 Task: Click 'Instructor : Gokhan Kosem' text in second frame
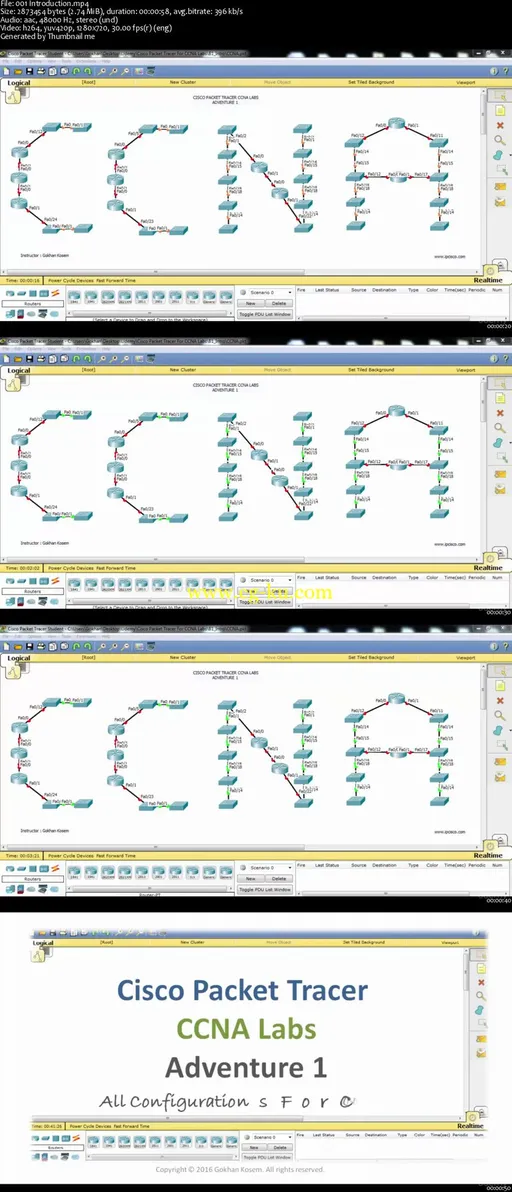pyautogui.click(x=44, y=543)
